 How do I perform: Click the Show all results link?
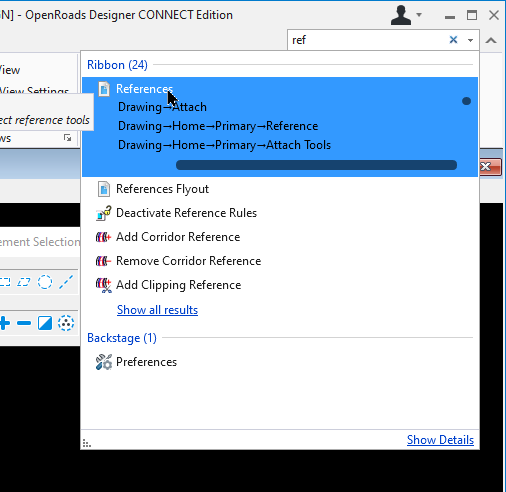(x=157, y=310)
